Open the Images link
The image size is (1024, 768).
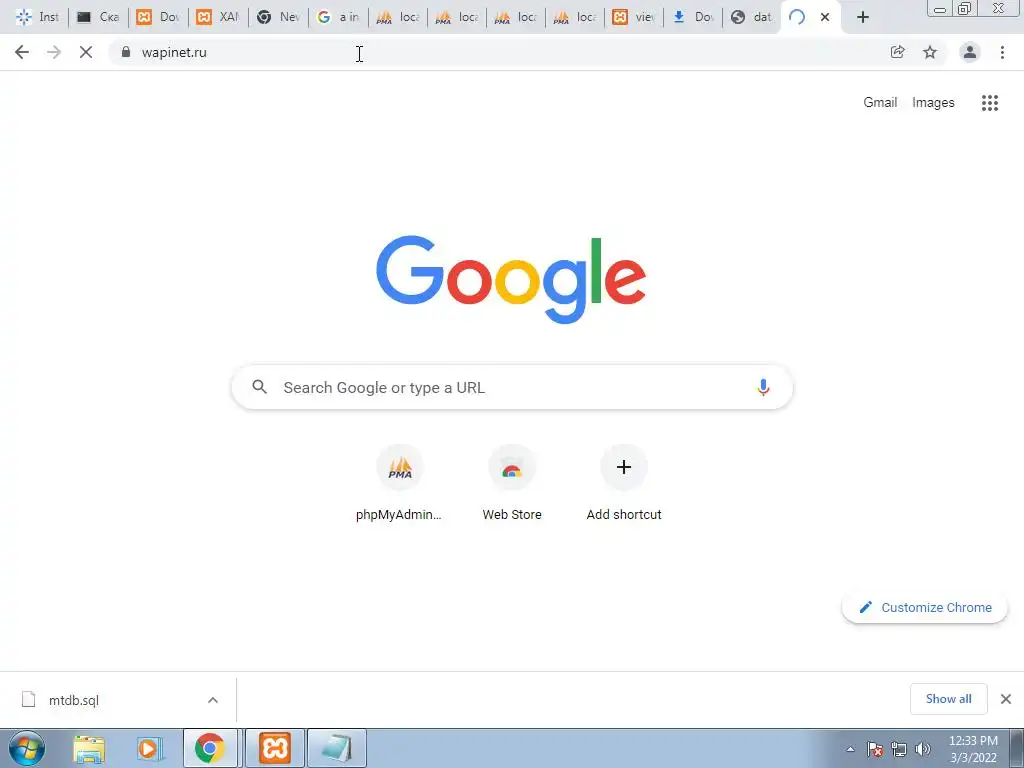933,103
